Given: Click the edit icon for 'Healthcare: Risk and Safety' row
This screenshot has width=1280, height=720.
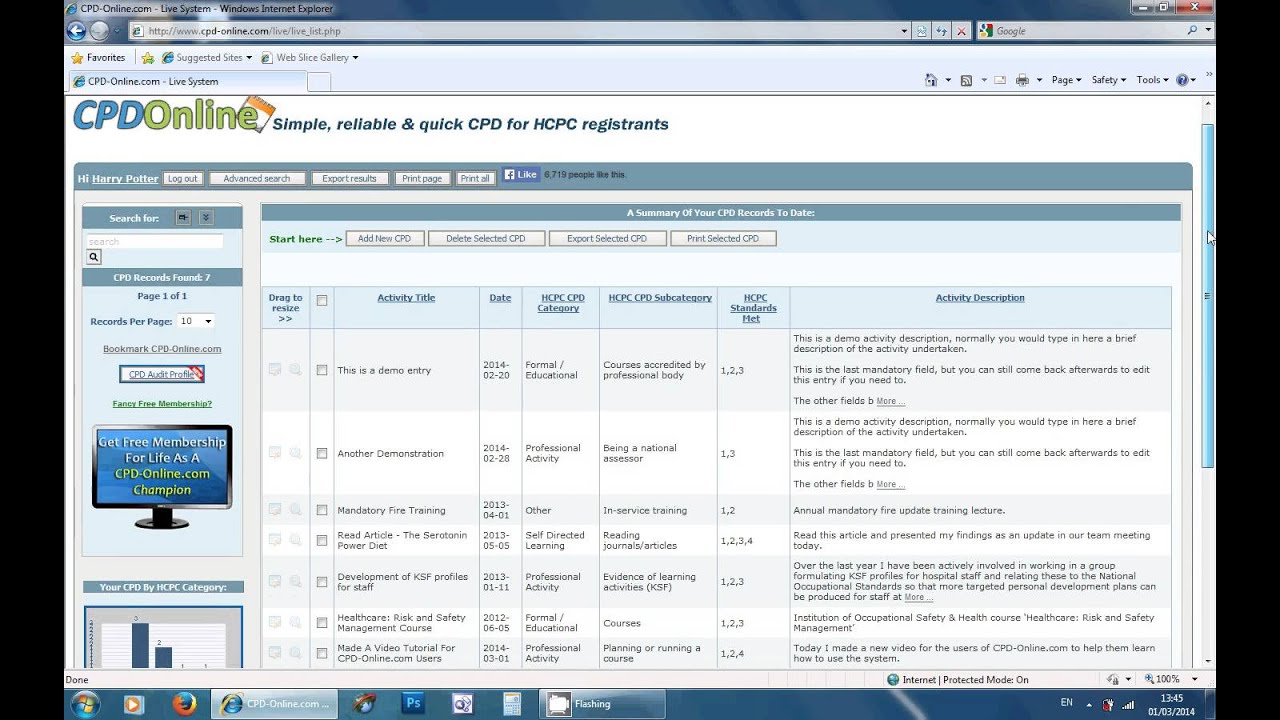Looking at the screenshot, I should click(x=275, y=622).
